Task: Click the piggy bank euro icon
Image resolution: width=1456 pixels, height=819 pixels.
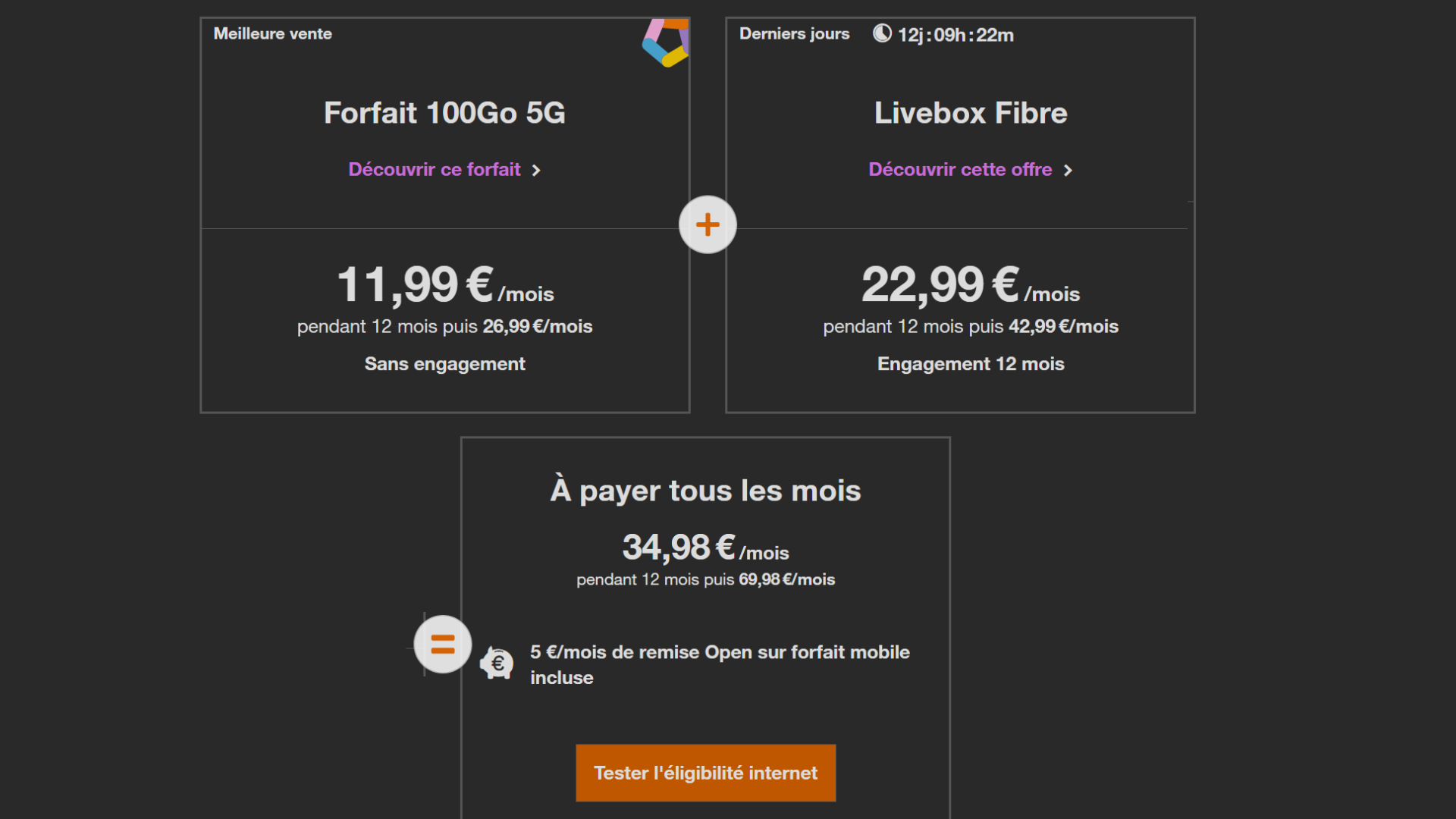Action: tap(497, 664)
